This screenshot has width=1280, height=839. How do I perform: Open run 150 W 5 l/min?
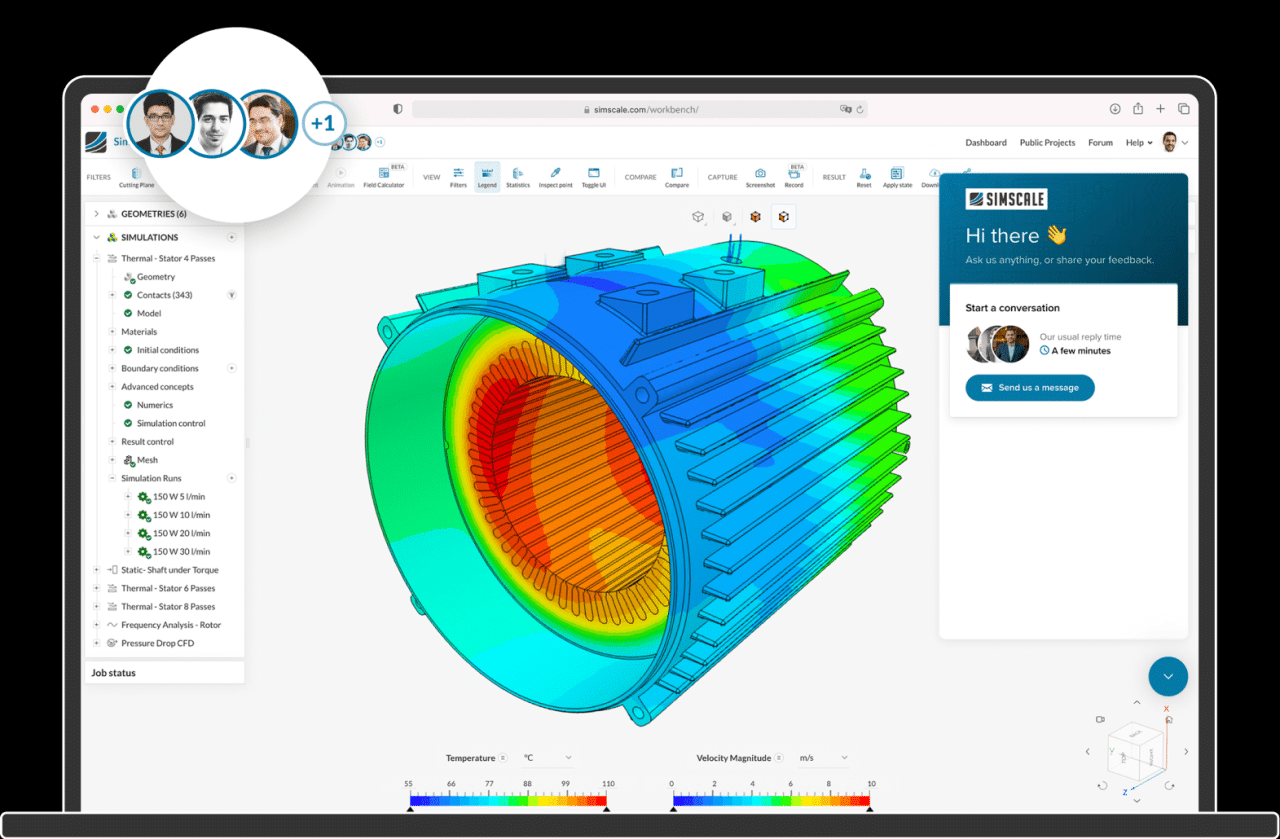pyautogui.click(x=179, y=497)
